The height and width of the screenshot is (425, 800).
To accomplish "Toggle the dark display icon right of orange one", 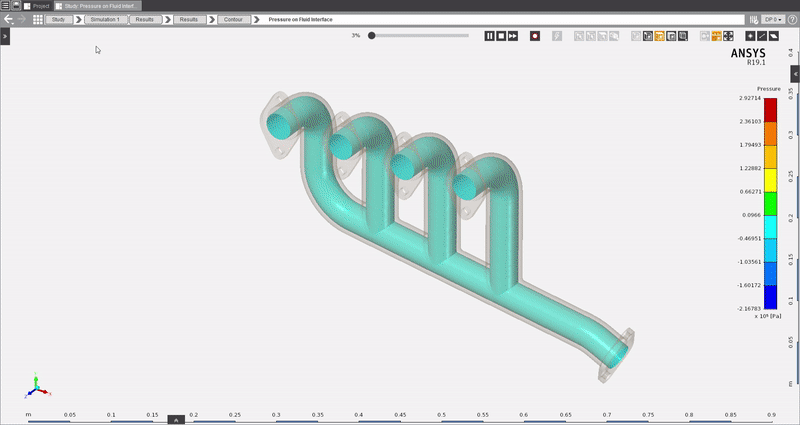I will coord(671,36).
